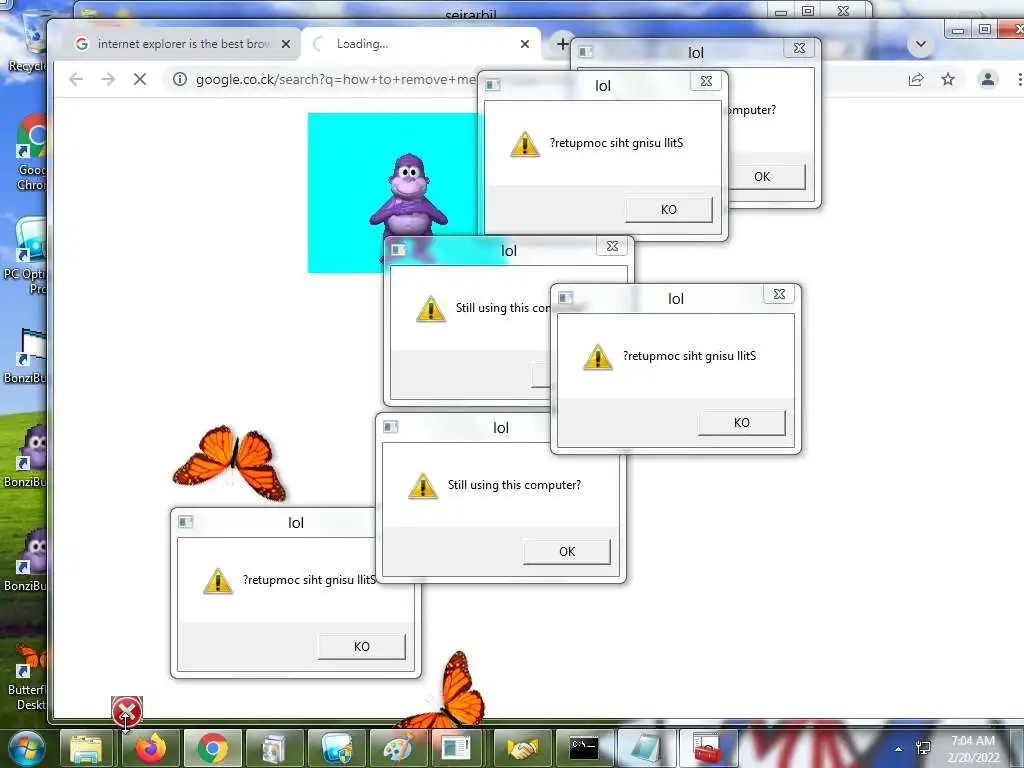Open the BonziBuddy flag shortcut on the desktop
Screen dimensions: 1024x768
[27, 356]
